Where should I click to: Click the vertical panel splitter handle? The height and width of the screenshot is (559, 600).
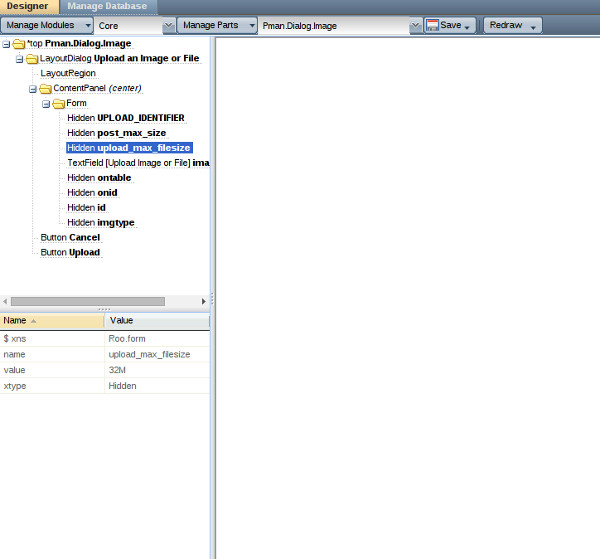(x=212, y=298)
